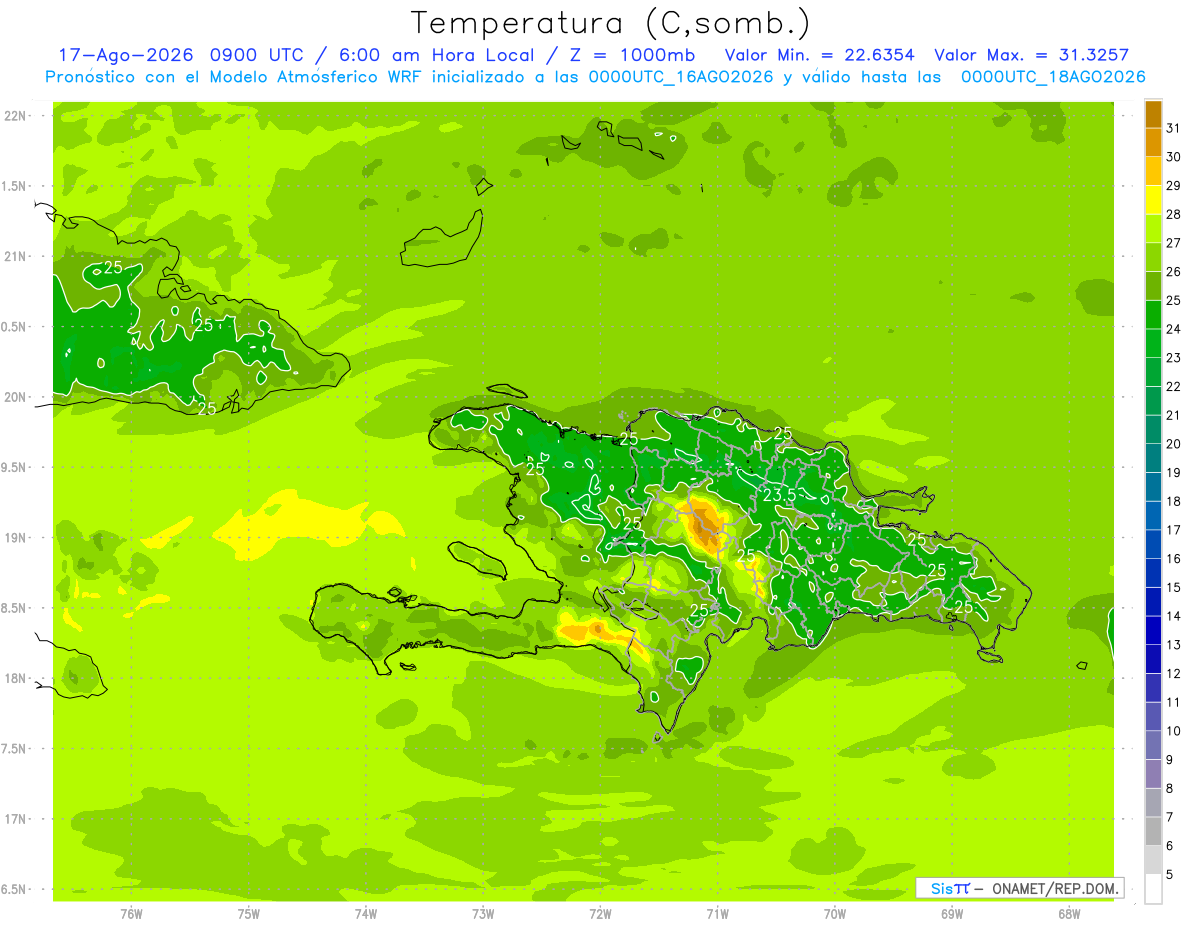
Task: Click latitude axis label "19N"
Action: [x=15, y=537]
